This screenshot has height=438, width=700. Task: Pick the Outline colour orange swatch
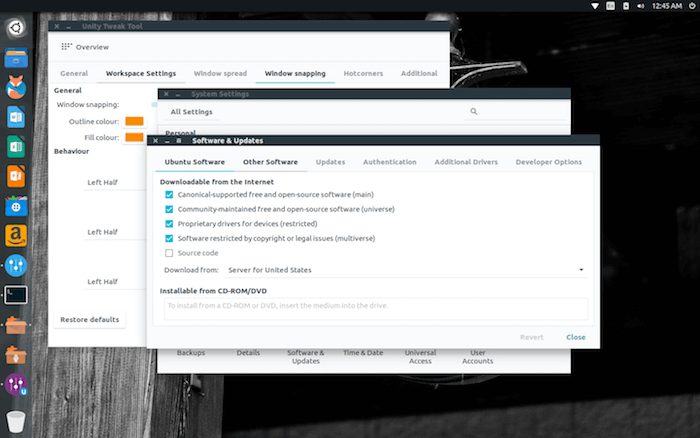click(134, 121)
